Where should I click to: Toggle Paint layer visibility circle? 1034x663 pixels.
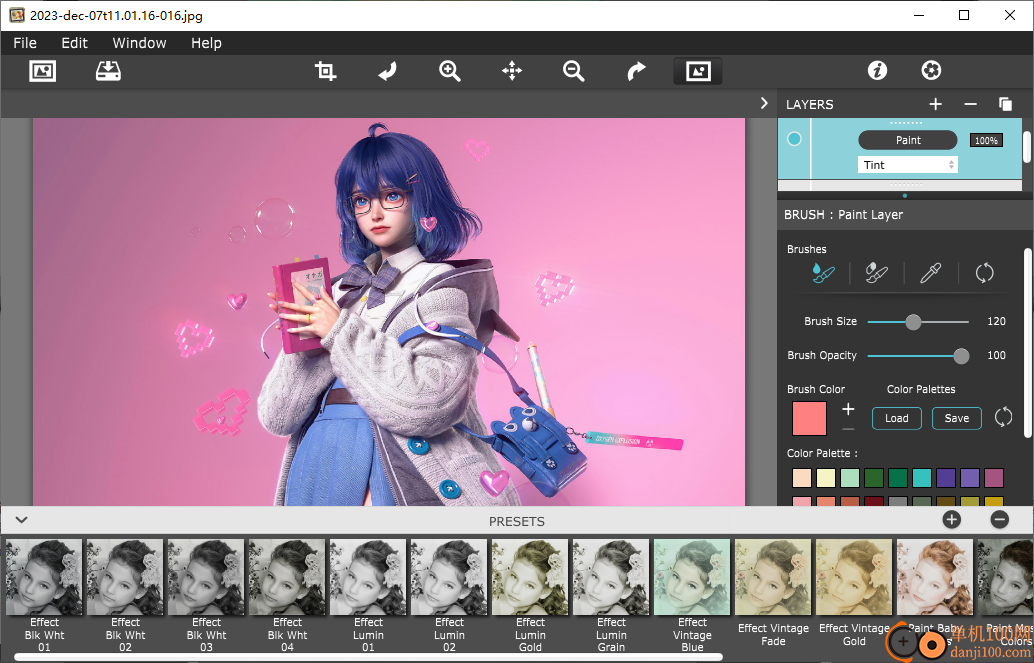(x=794, y=139)
